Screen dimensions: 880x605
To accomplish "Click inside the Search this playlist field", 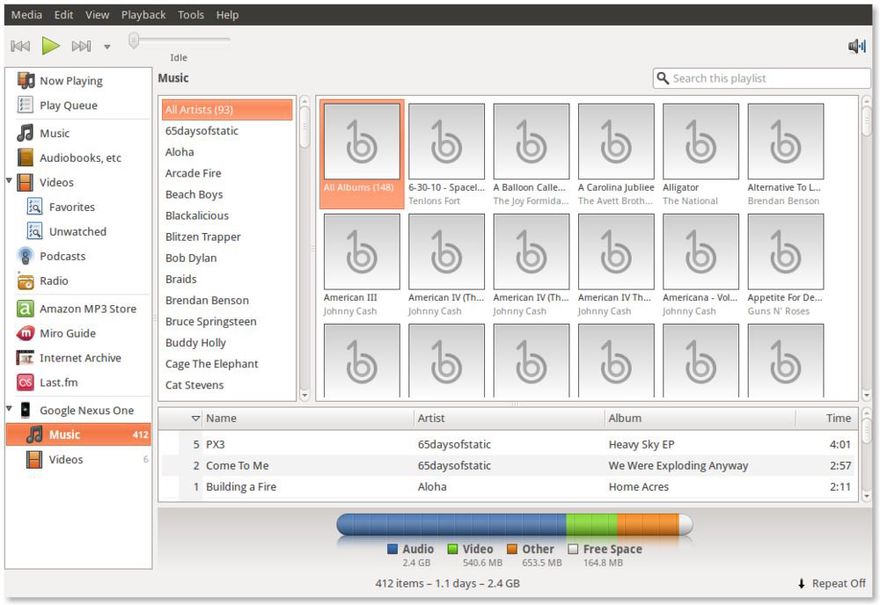I will pyautogui.click(x=762, y=79).
